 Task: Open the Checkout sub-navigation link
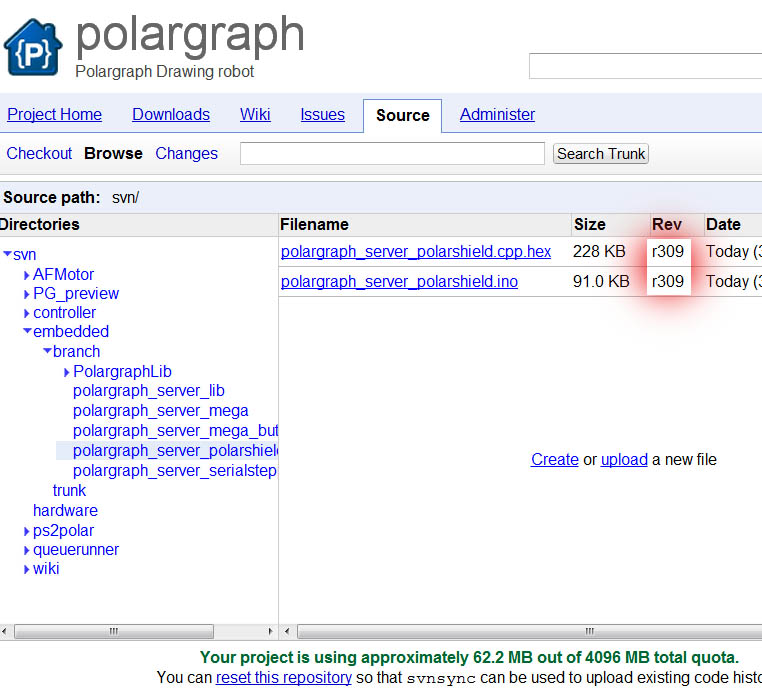click(39, 154)
